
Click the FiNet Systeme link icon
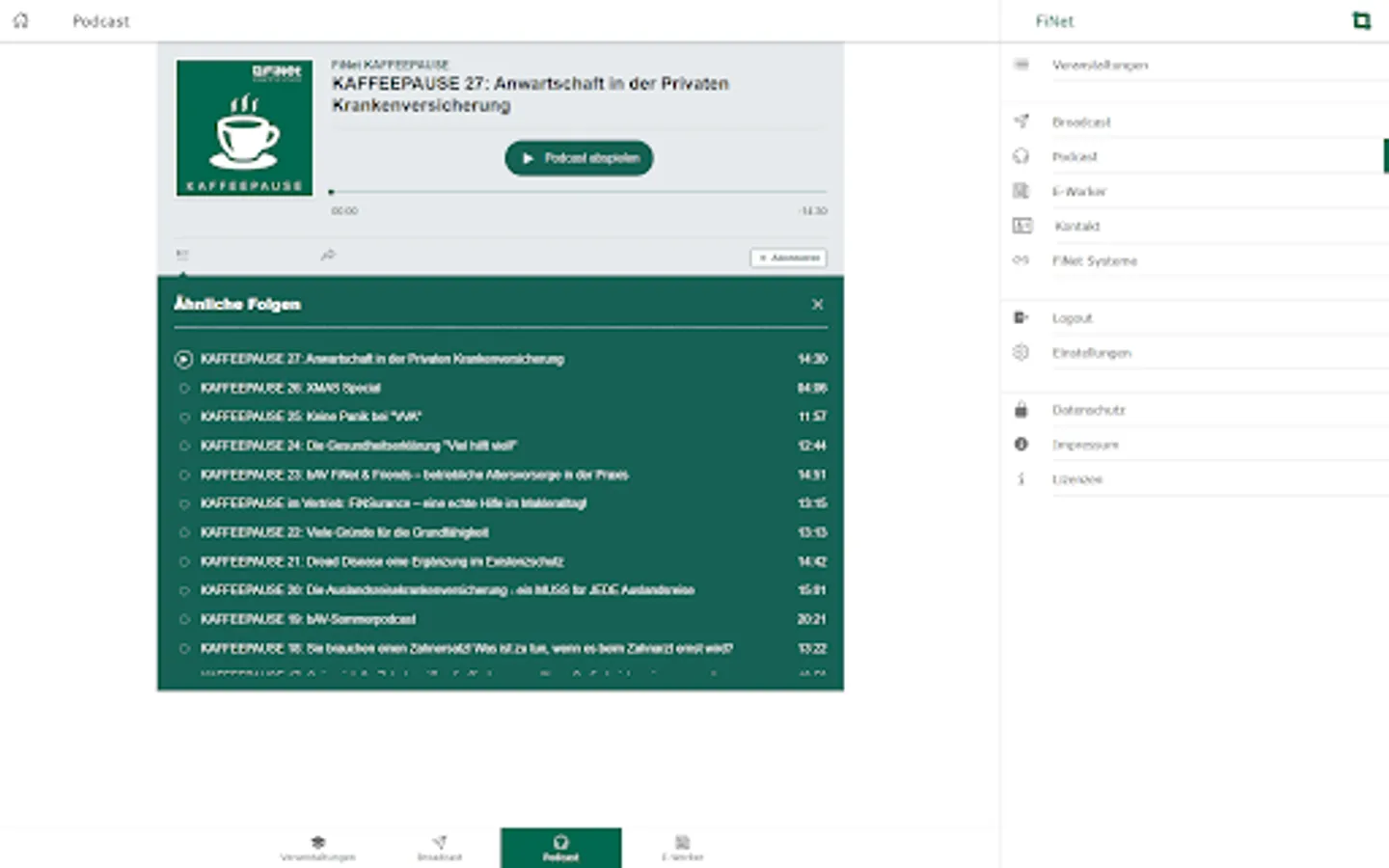pos(1021,260)
